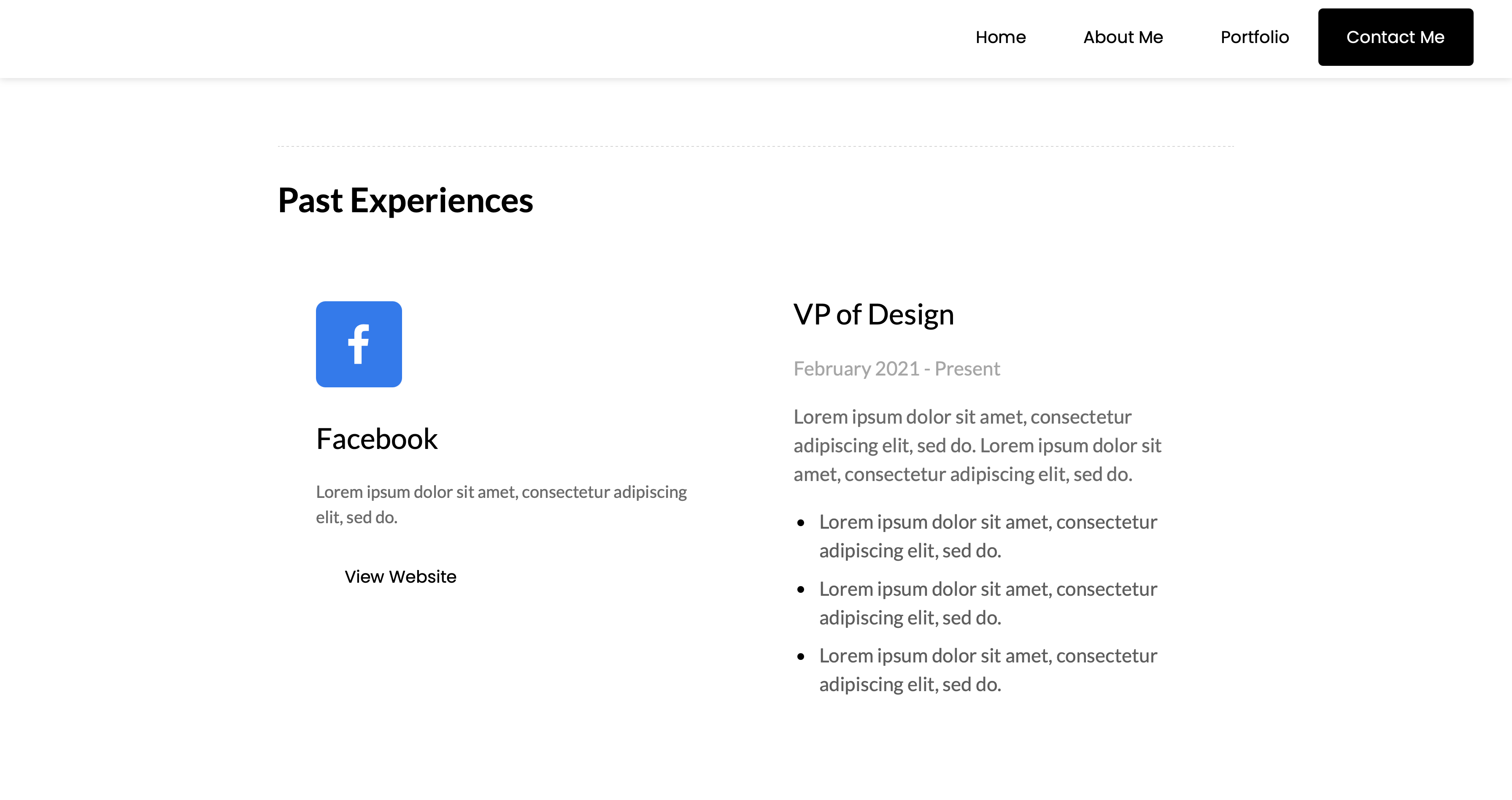
Task: Open the View Website link
Action: click(400, 576)
